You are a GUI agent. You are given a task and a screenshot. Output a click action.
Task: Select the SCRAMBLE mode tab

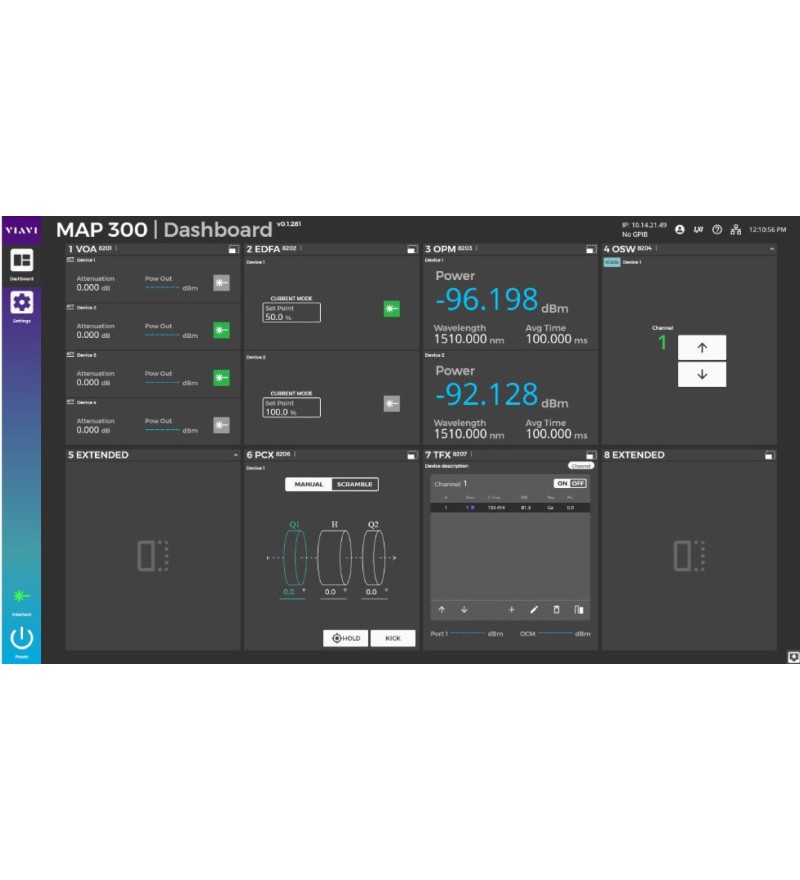pyautogui.click(x=354, y=484)
